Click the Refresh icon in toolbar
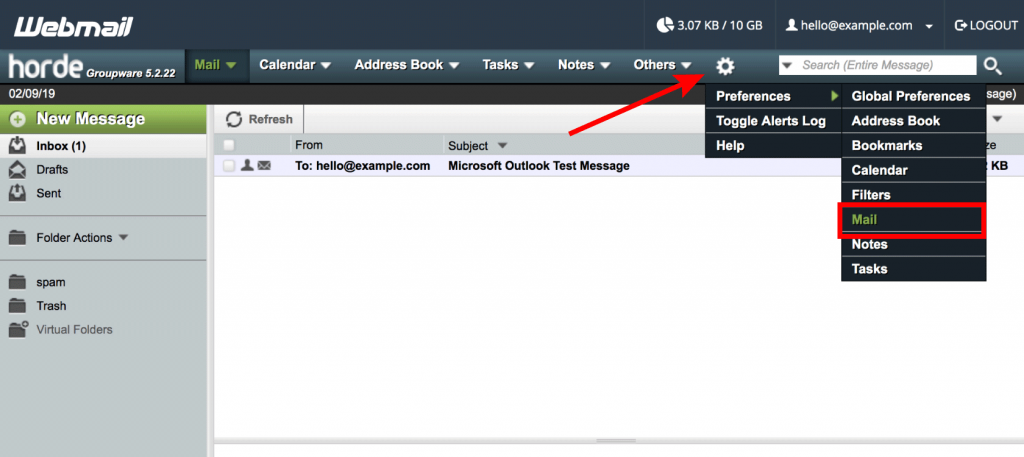 click(234, 120)
